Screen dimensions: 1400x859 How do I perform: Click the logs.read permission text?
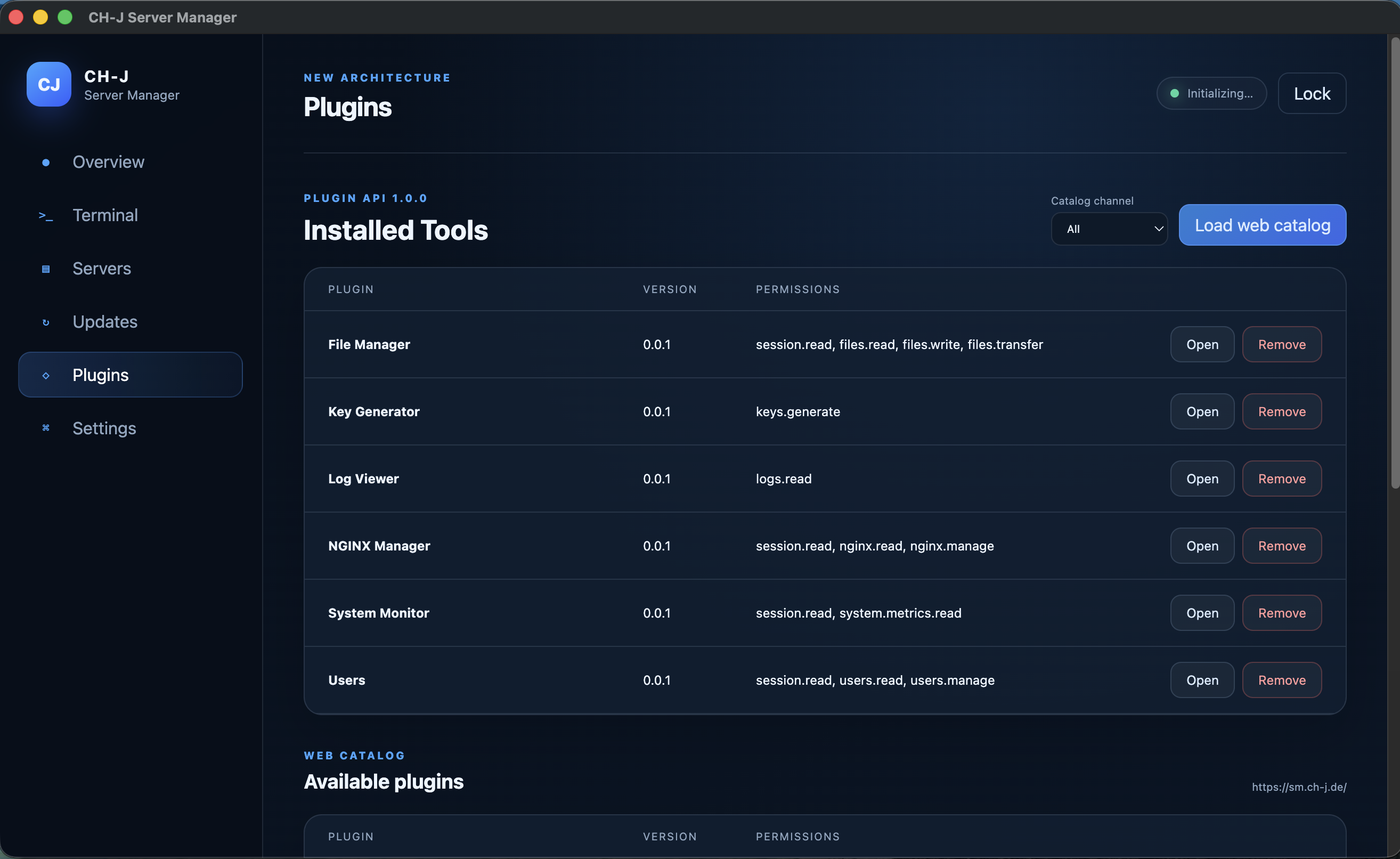[784, 479]
